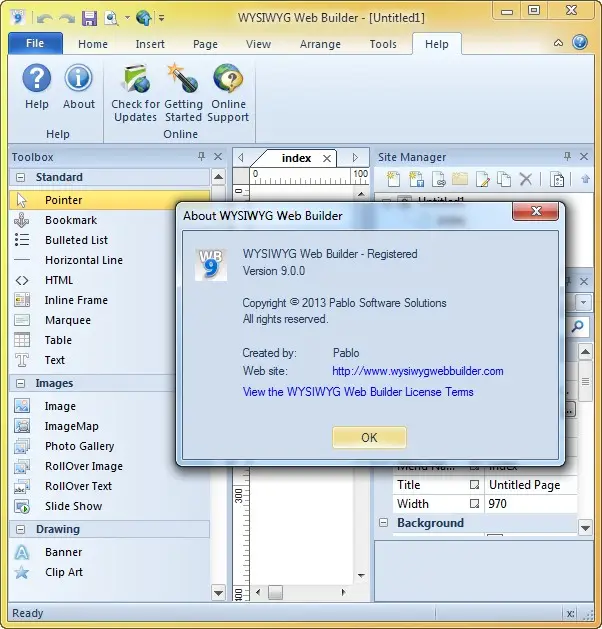Select Banner tool in Toolbox
Viewport: 602px width, 629px height.
coord(63,552)
